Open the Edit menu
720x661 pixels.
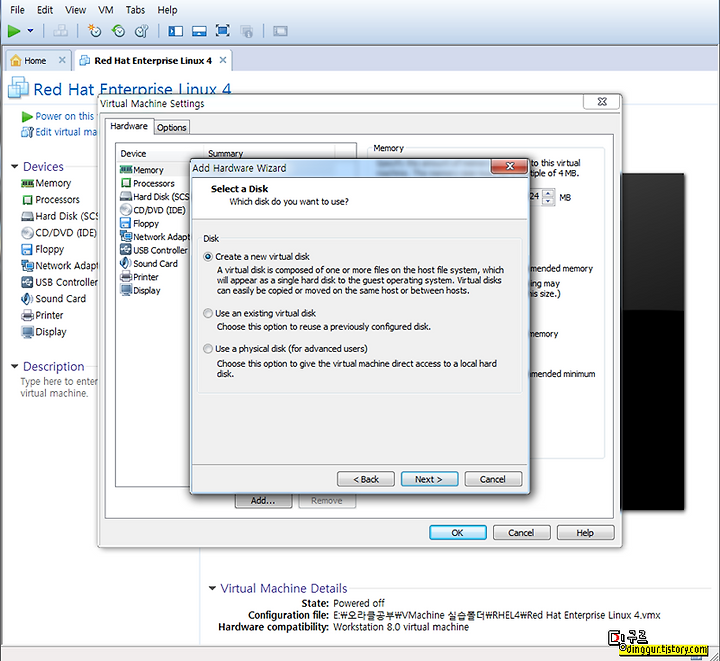[x=45, y=10]
